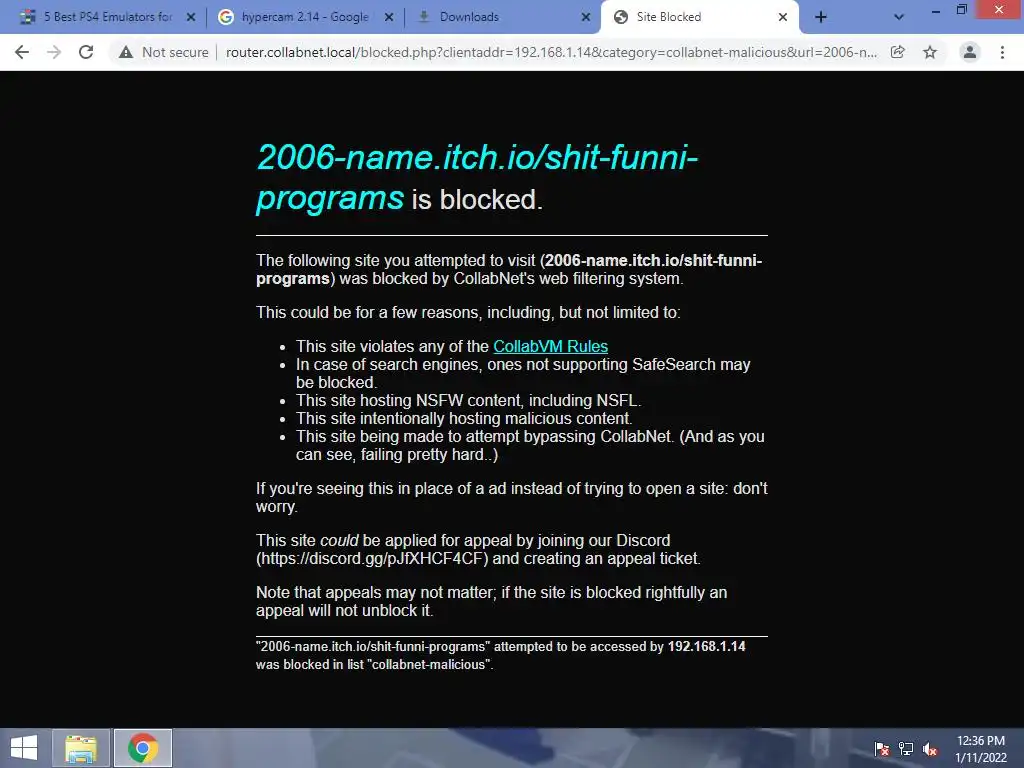Reload the Site Blocked page
Viewport: 1024px width, 768px height.
click(86, 52)
